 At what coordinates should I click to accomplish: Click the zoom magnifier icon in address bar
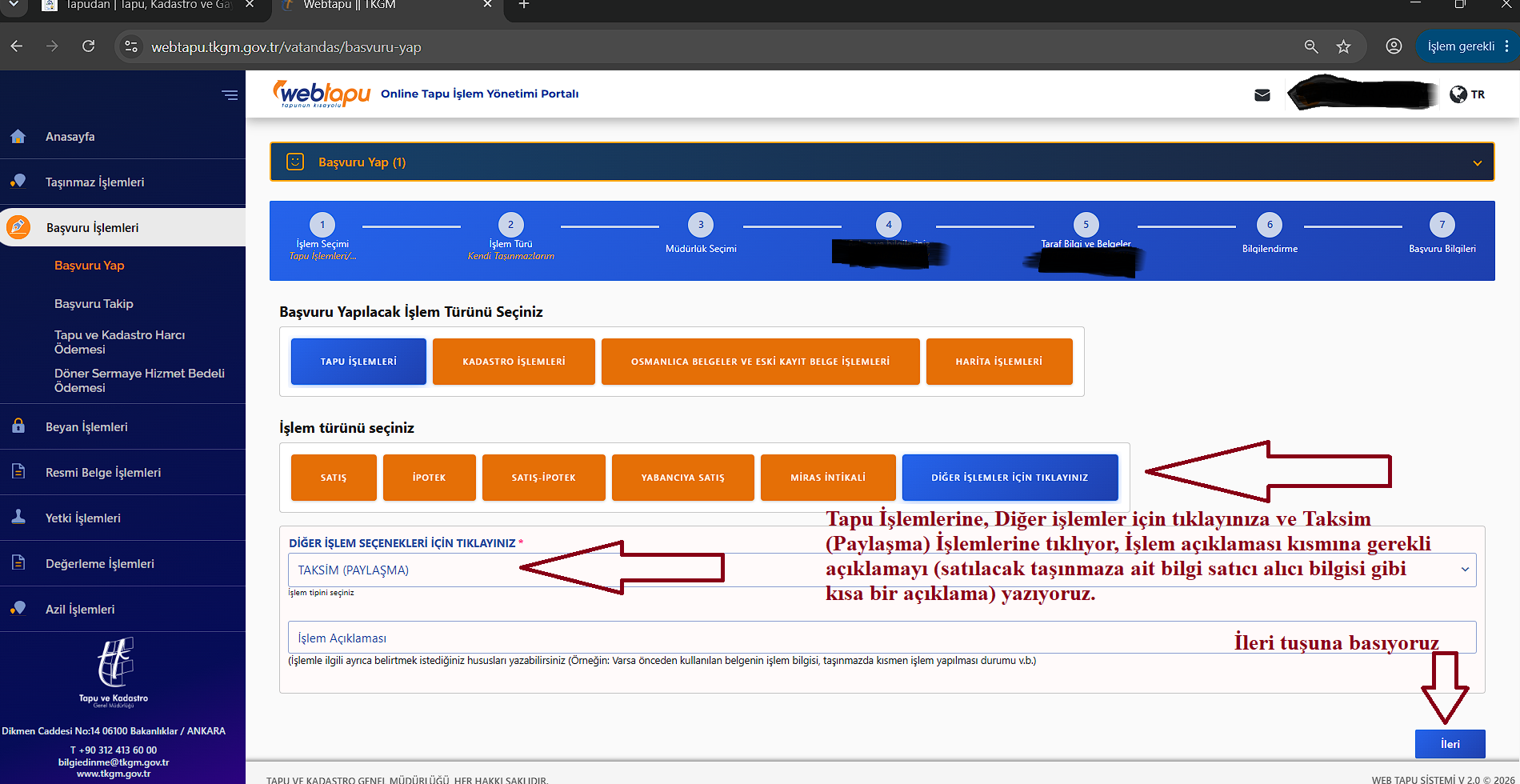pyautogui.click(x=1311, y=46)
